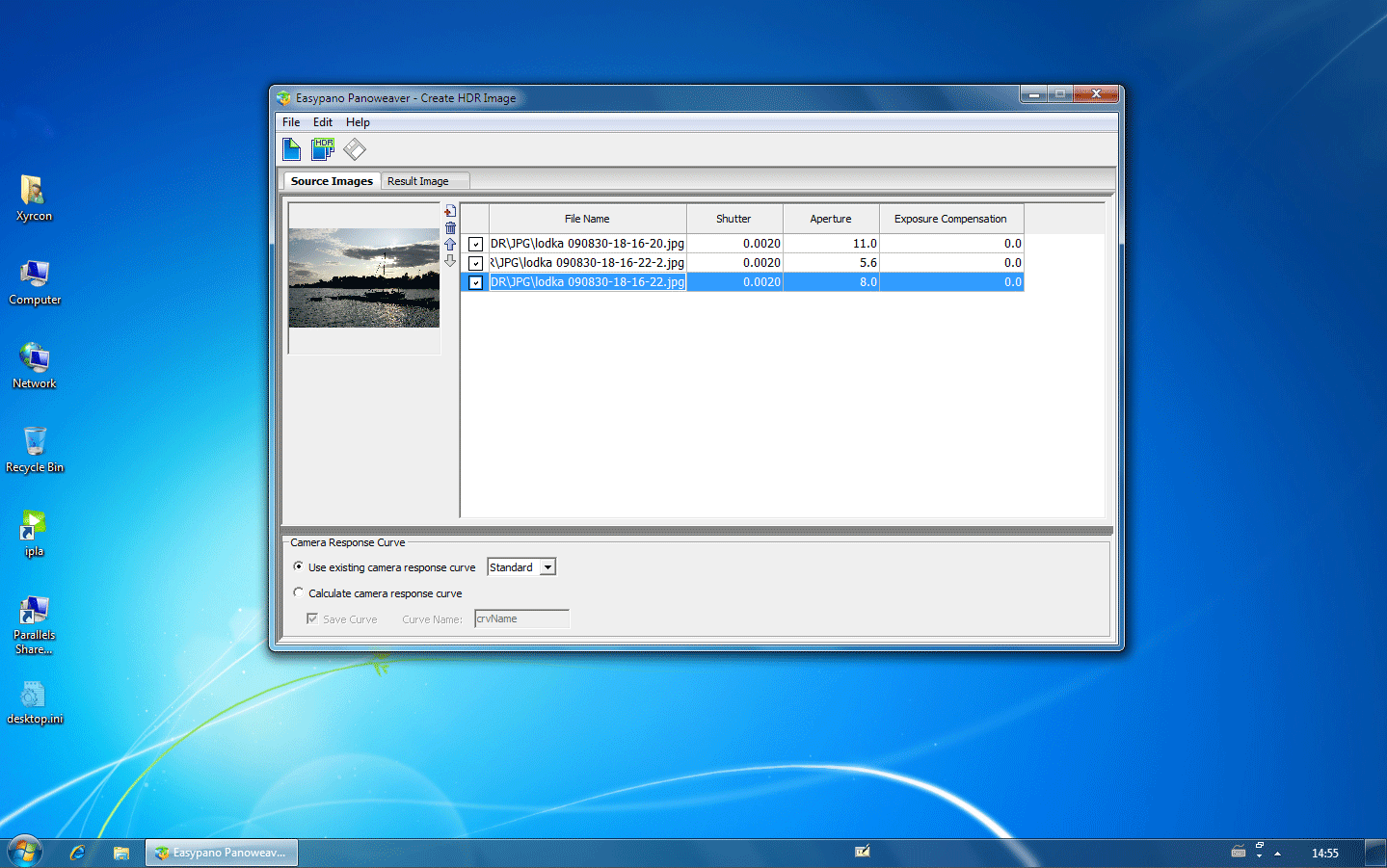Click the Shutter column header

pos(734,219)
